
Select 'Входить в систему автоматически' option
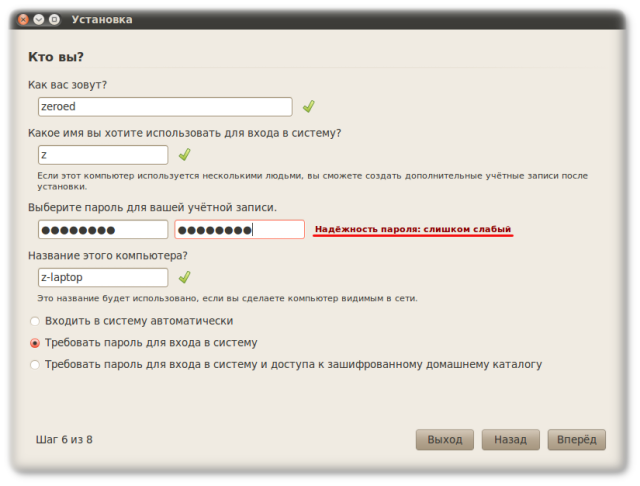pos(36,321)
